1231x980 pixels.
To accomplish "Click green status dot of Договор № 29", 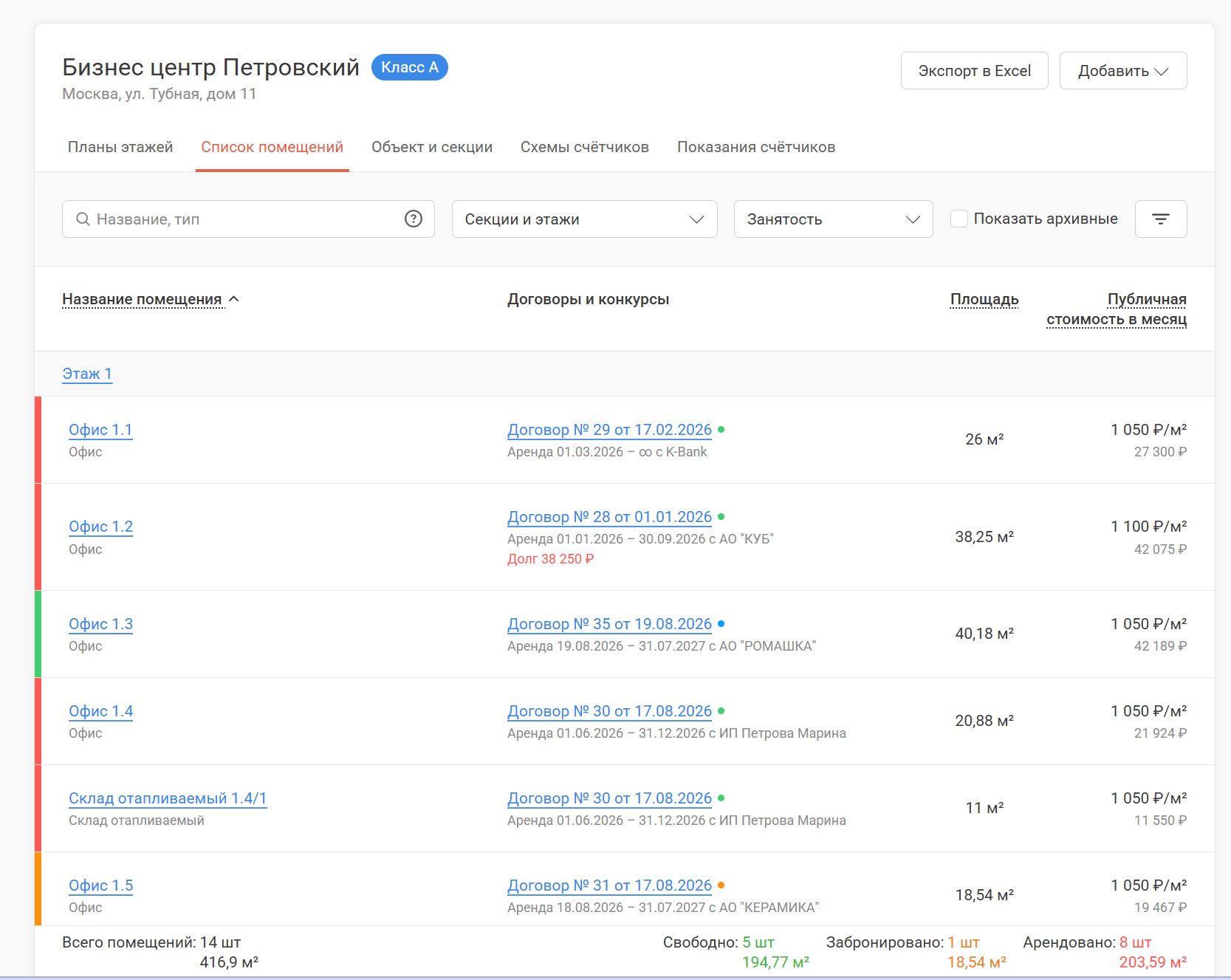I will coord(721,429).
